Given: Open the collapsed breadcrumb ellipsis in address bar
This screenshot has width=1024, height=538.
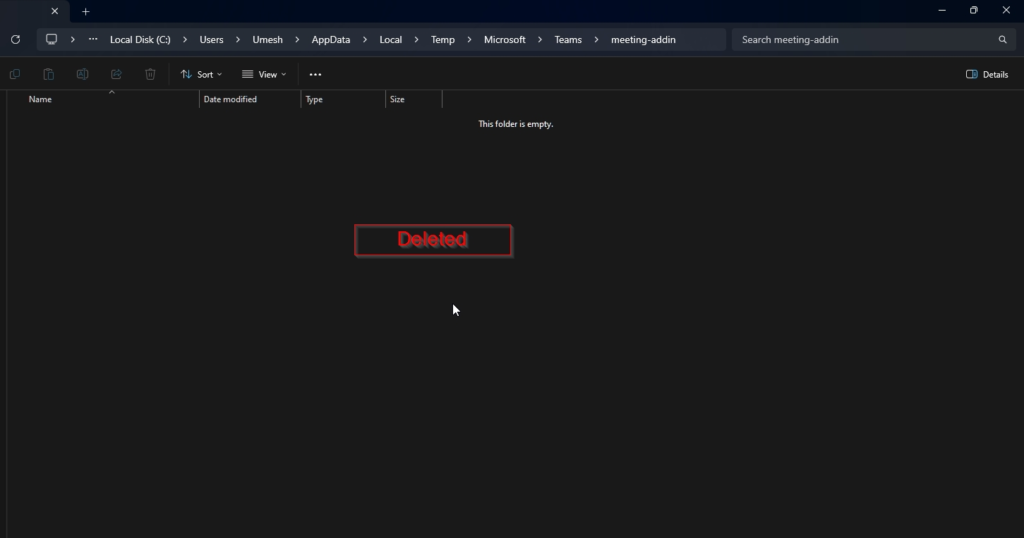Looking at the screenshot, I should click(x=93, y=39).
